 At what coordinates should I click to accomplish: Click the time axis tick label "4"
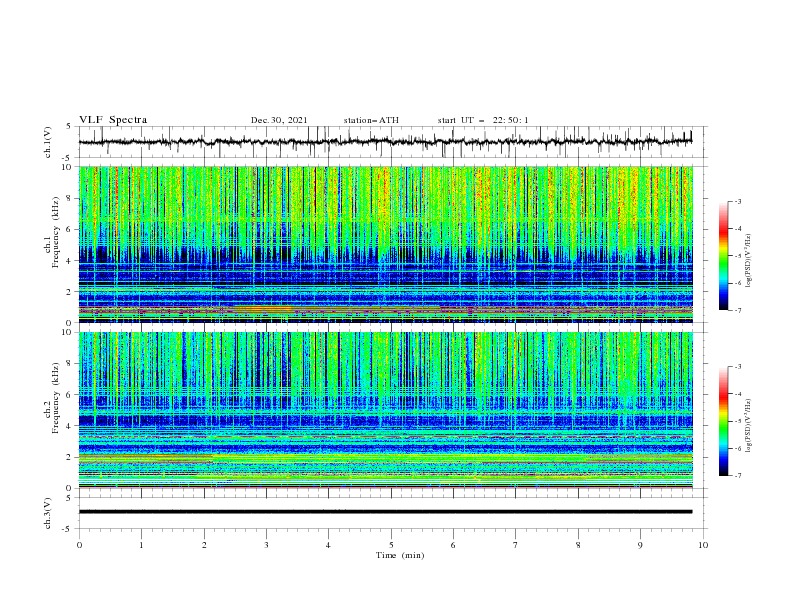click(x=328, y=545)
